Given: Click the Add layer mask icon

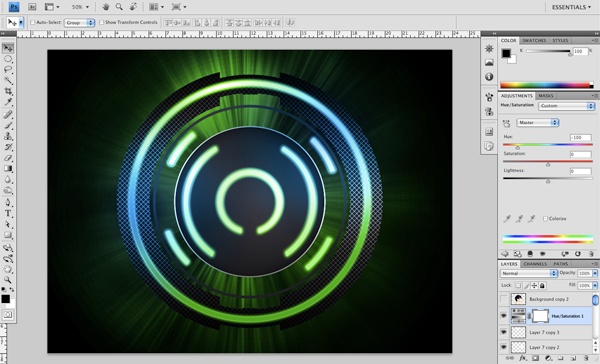Looking at the screenshot, I should [535, 358].
